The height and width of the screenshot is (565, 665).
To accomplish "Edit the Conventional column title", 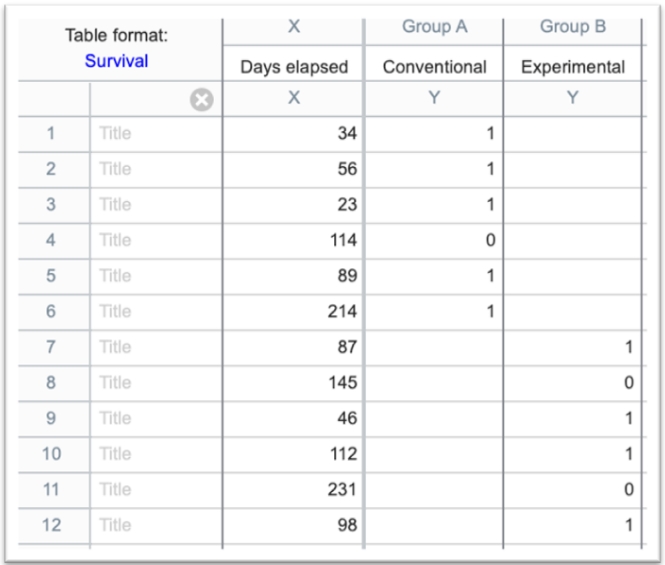I will coord(434,68).
